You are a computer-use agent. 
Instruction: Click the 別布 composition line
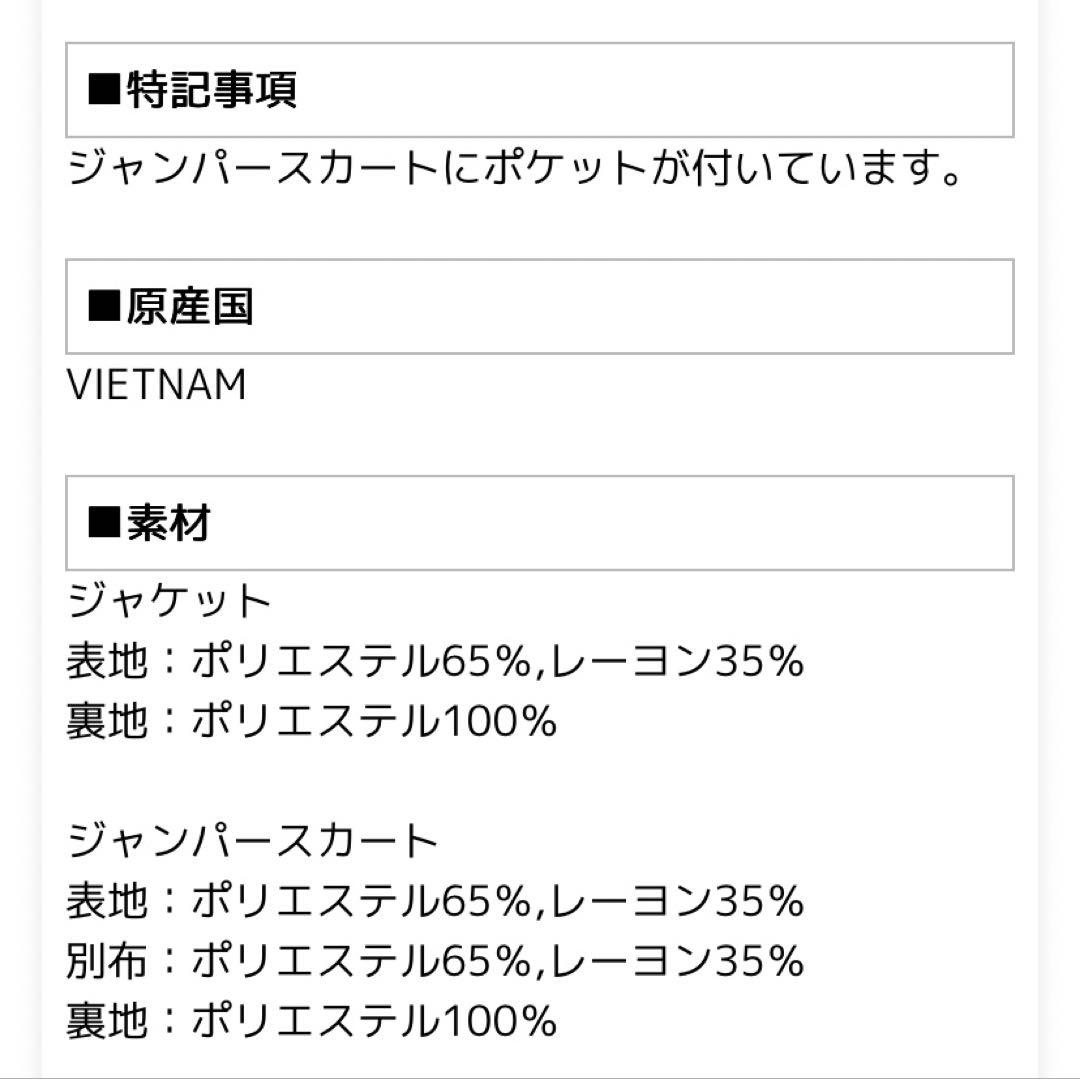tap(435, 962)
